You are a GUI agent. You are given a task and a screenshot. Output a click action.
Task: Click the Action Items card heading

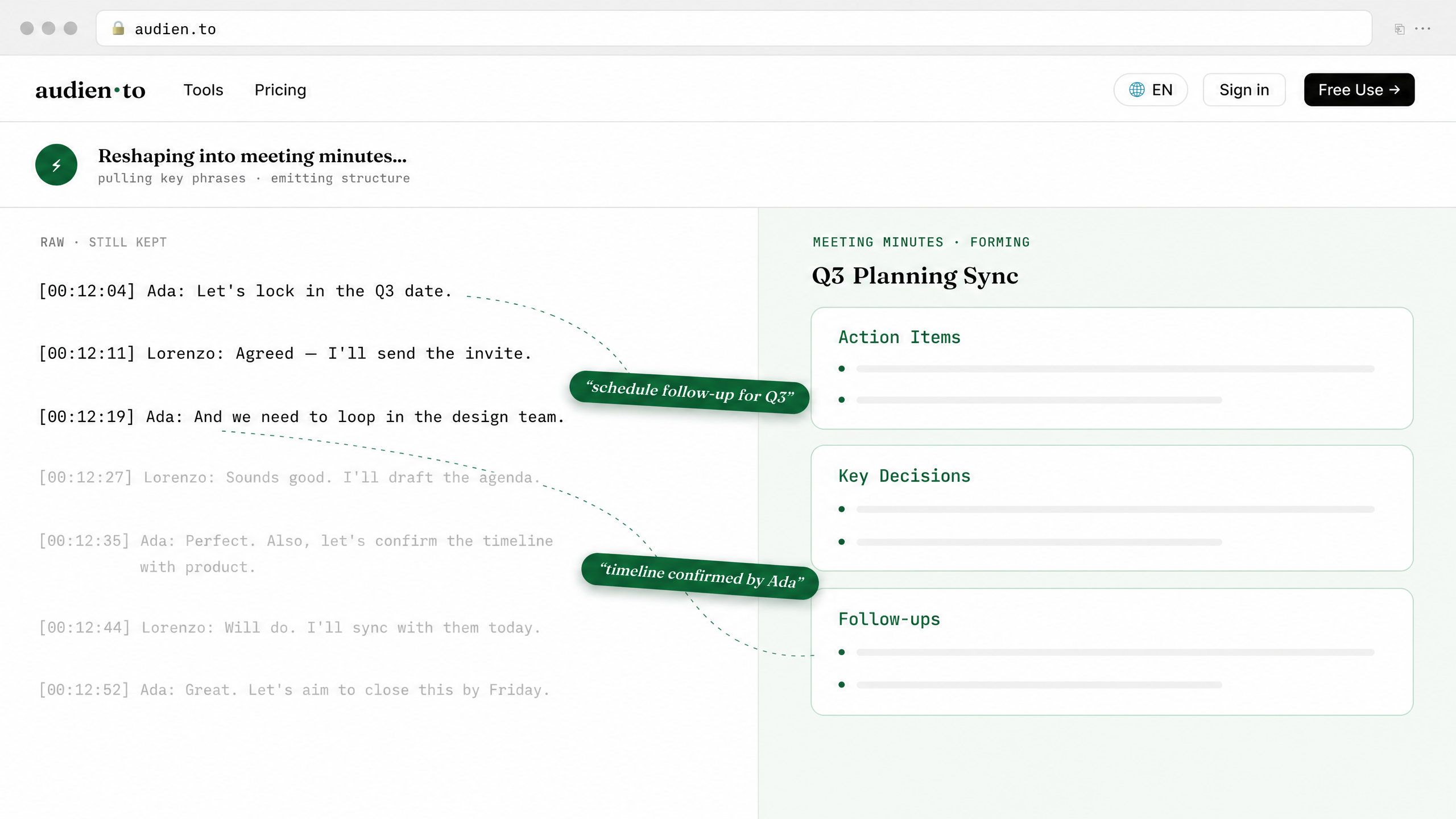click(x=899, y=337)
